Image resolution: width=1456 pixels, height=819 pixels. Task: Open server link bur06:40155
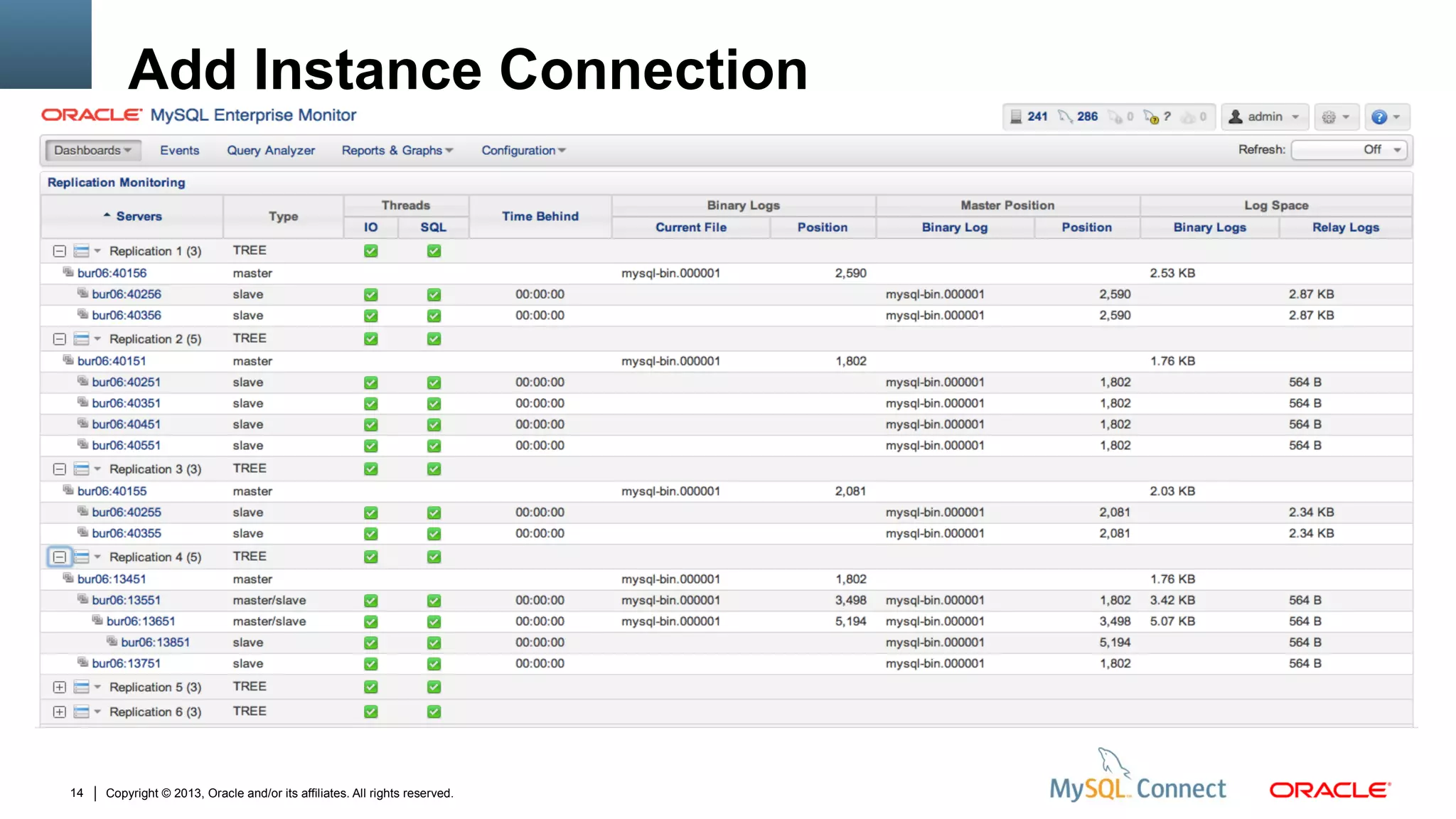tap(112, 491)
